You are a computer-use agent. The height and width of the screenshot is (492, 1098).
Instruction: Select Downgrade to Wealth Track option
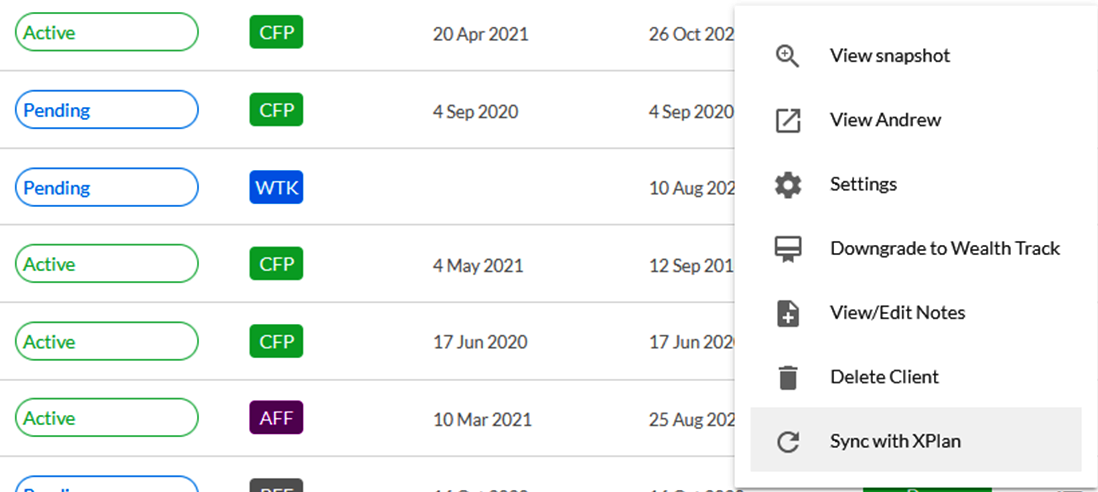[945, 248]
